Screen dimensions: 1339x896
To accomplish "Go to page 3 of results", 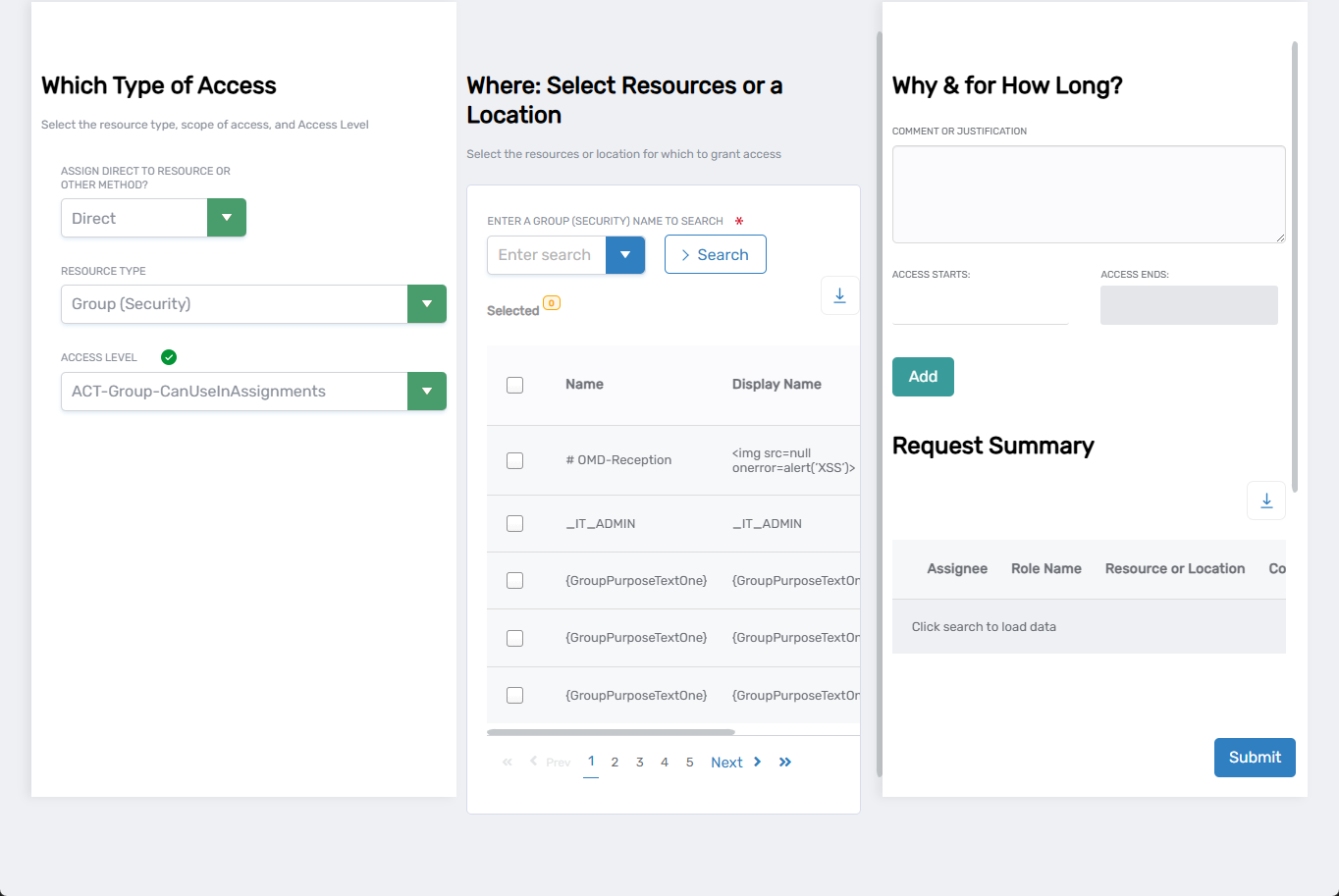I will pyautogui.click(x=639, y=762).
